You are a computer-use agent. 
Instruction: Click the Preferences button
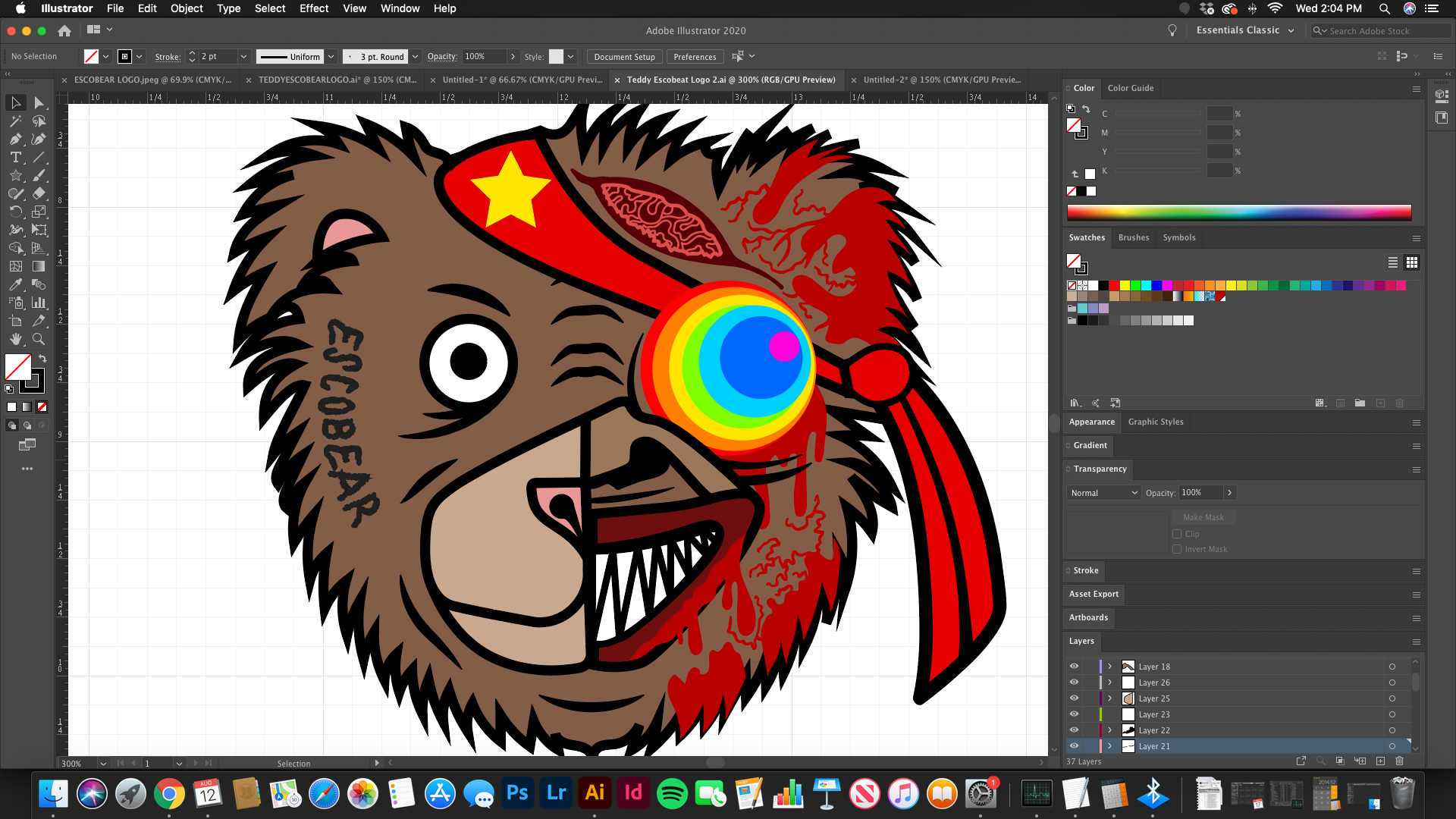[x=695, y=57]
